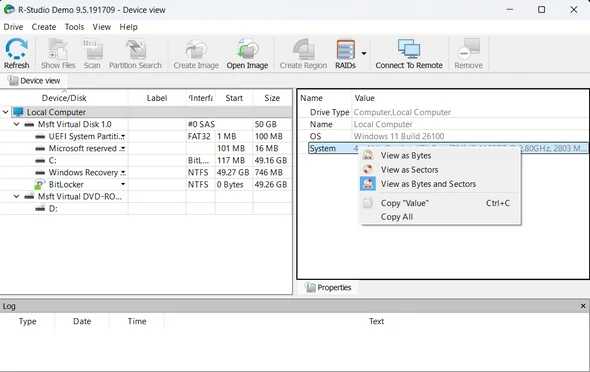Open the Drive menu

tap(13, 27)
